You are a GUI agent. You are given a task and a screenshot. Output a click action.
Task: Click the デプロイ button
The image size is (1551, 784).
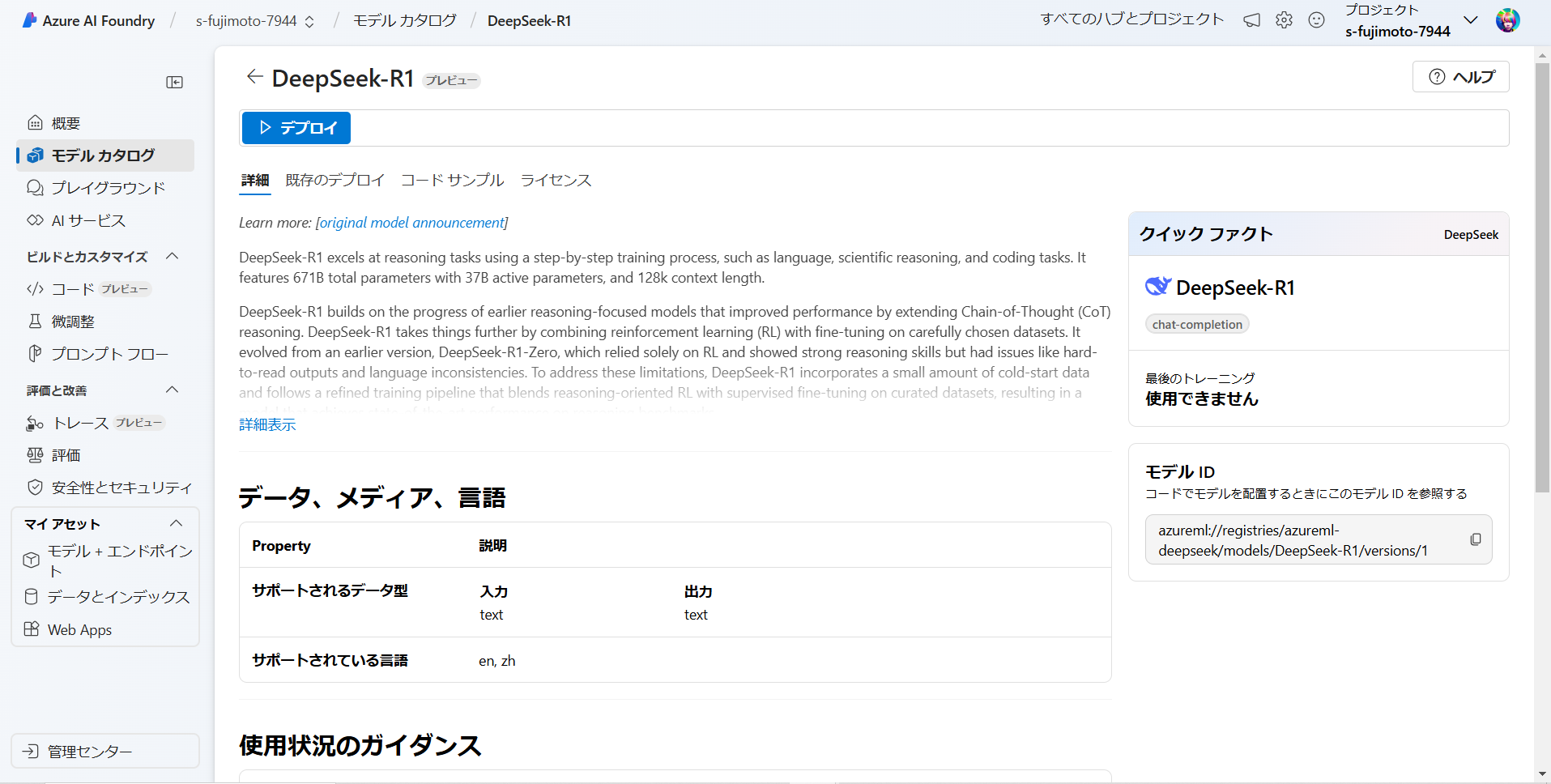(296, 128)
